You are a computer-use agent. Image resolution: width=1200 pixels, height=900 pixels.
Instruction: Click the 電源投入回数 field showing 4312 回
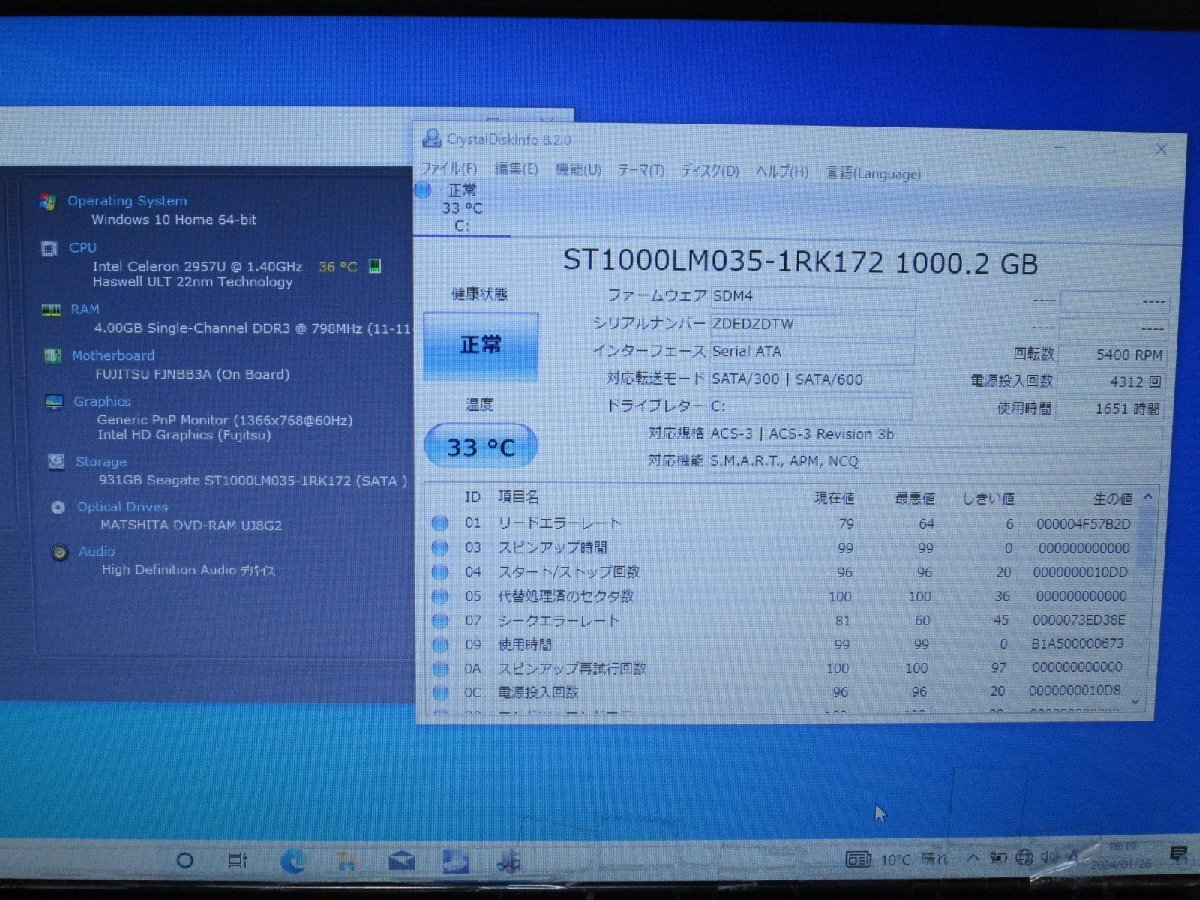(1111, 382)
